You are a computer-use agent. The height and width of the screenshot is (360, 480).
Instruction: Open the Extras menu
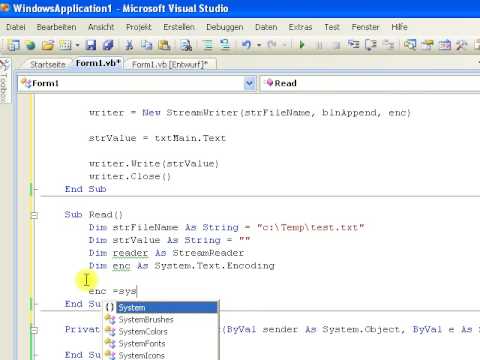pos(300,27)
